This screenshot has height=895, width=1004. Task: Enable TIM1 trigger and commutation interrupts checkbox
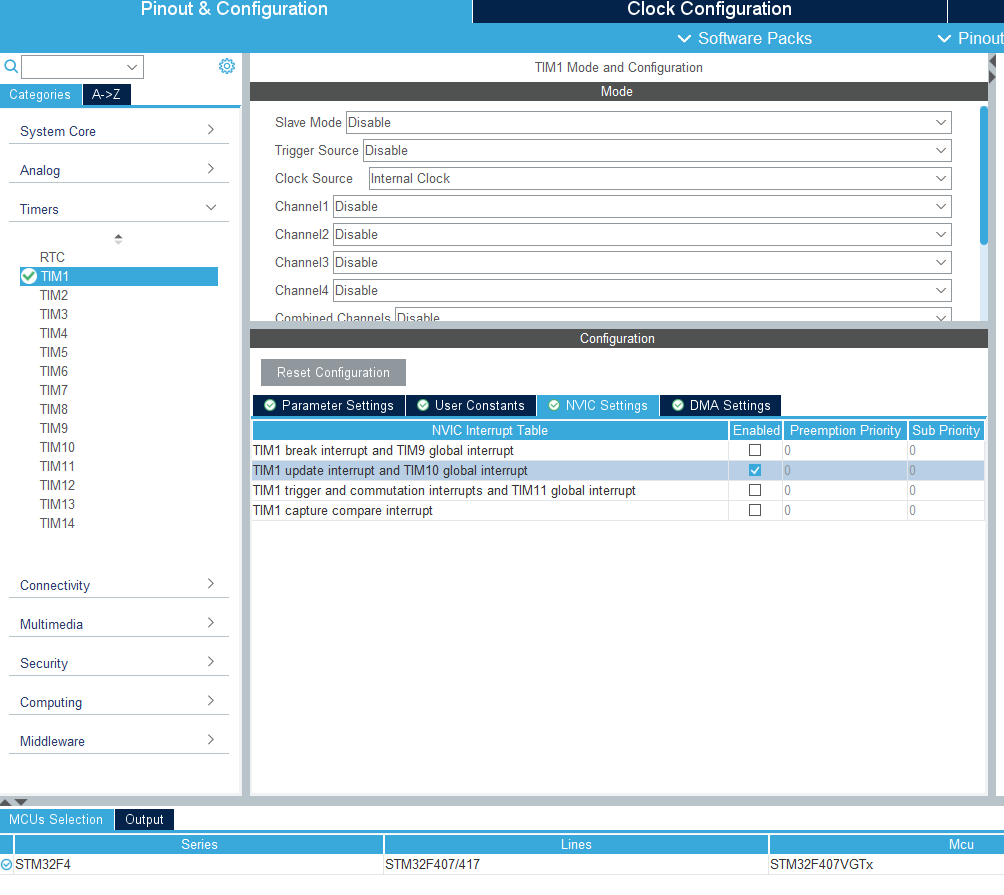[x=755, y=490]
